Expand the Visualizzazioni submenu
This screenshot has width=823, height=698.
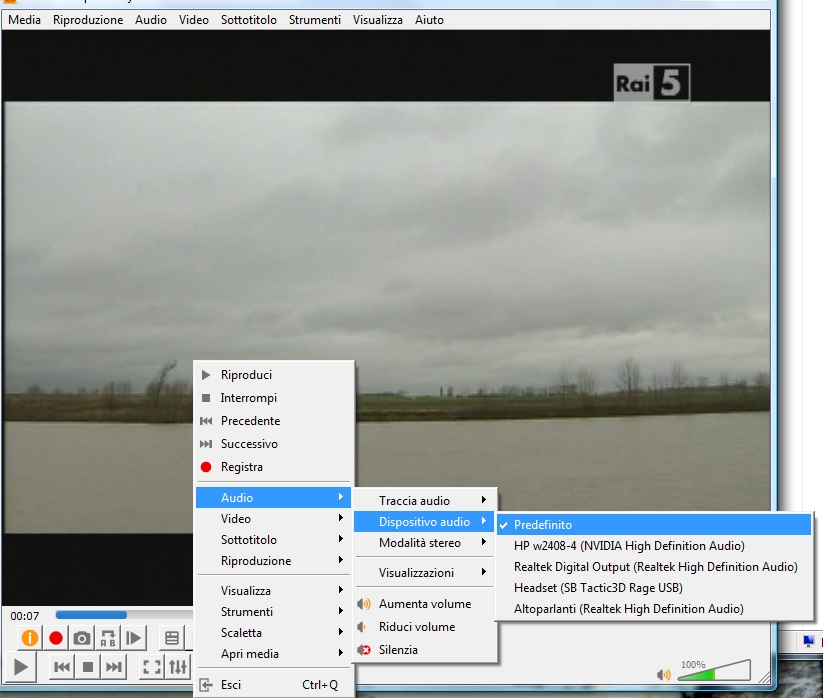tap(424, 573)
